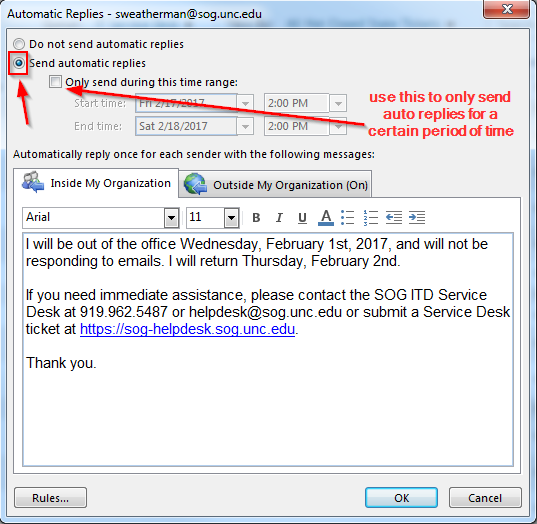537x524 pixels.
Task: Open the End time date dropdown
Action: click(245, 126)
